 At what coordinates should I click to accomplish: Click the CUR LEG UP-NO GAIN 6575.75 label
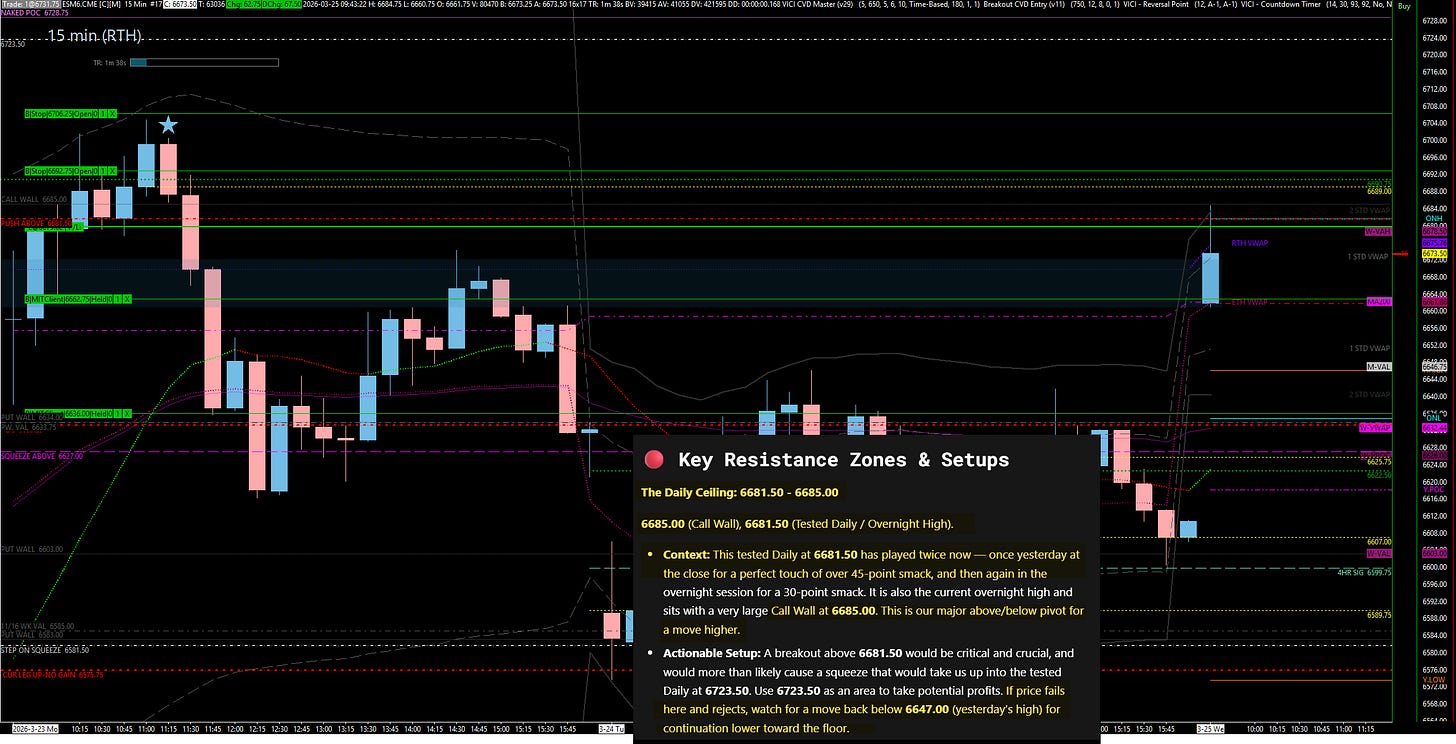pos(52,673)
